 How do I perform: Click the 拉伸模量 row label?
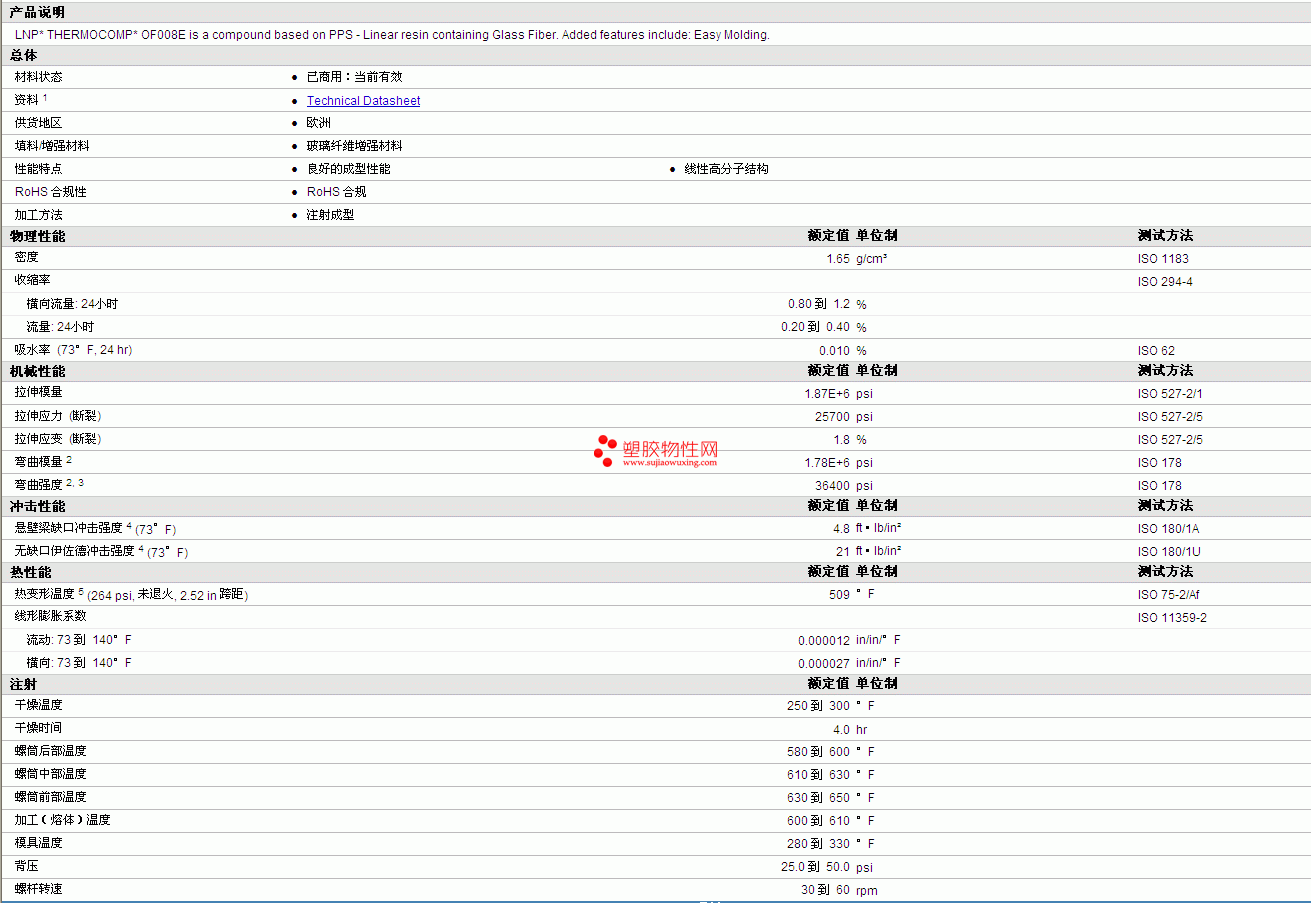point(38,392)
